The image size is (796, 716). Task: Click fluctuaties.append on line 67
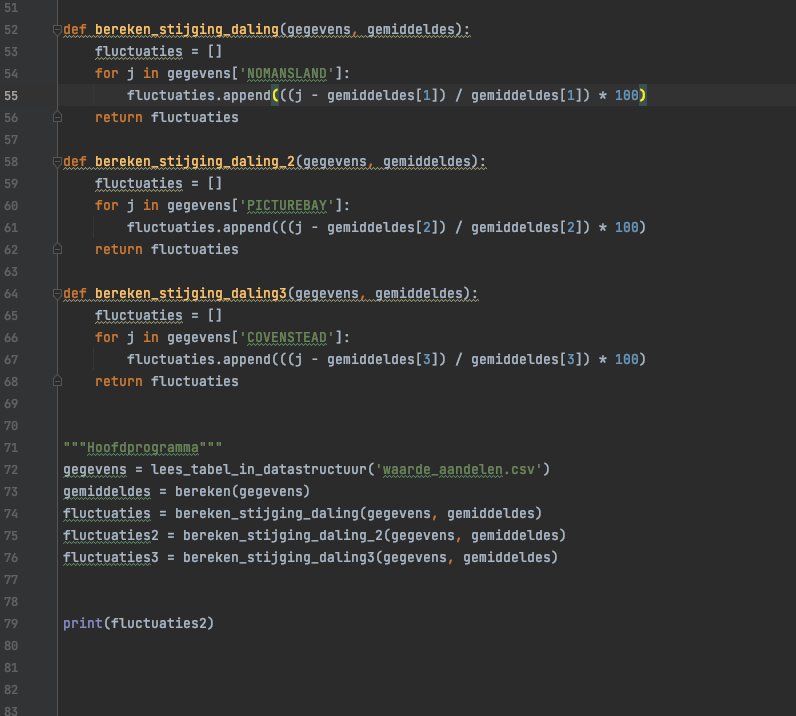[x=199, y=360]
